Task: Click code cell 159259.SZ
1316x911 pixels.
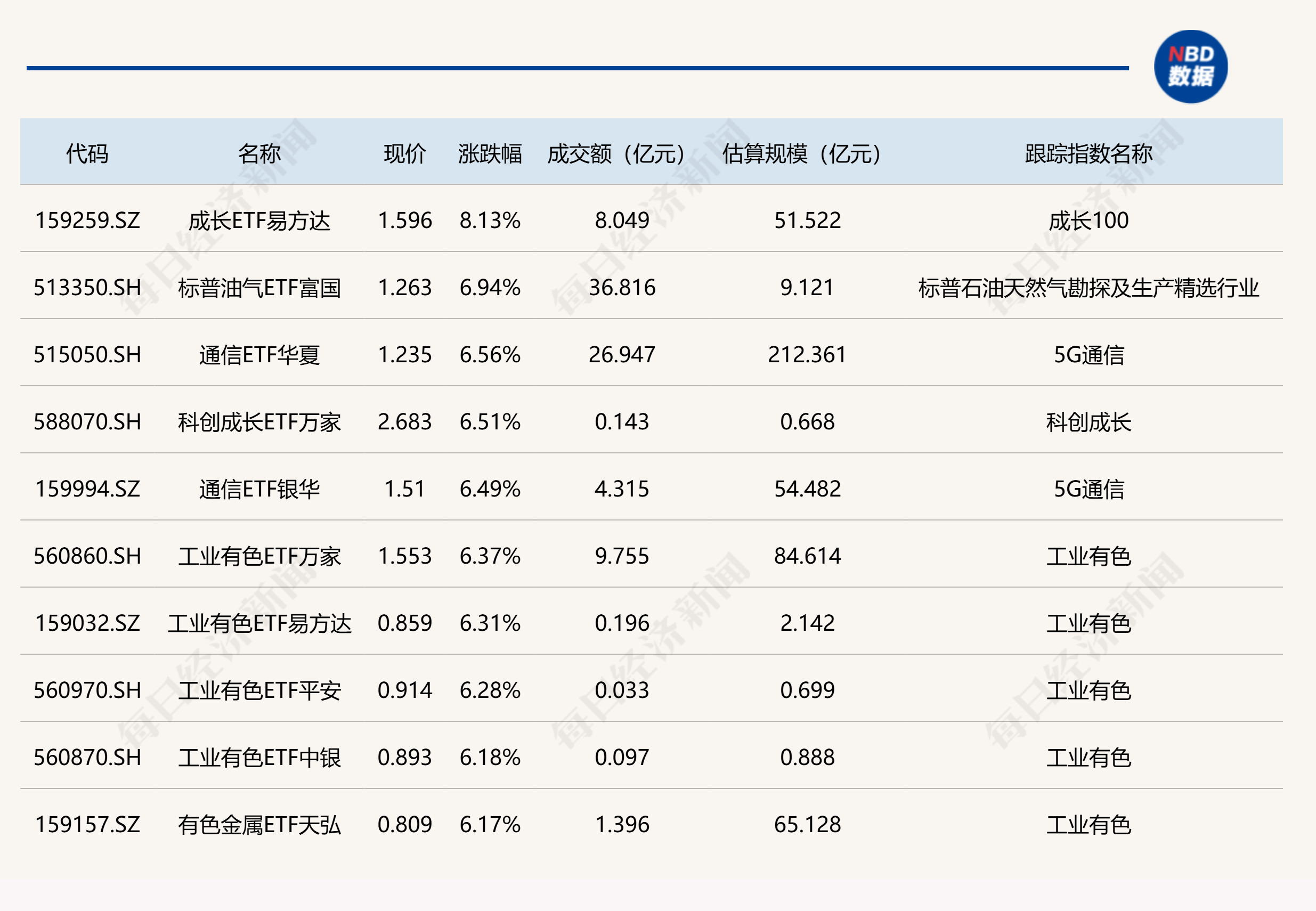Action: point(87,221)
